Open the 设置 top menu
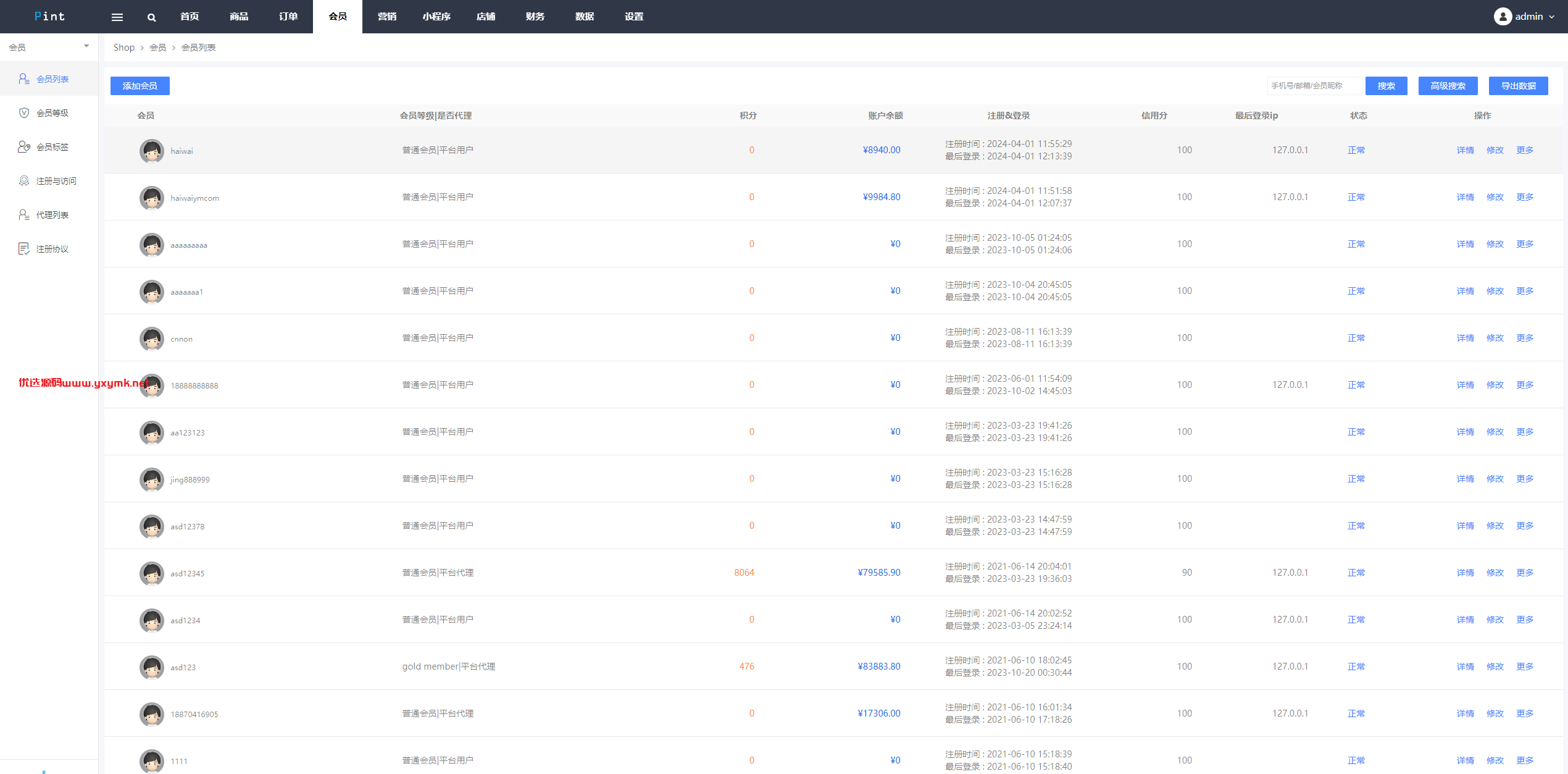 tap(634, 17)
